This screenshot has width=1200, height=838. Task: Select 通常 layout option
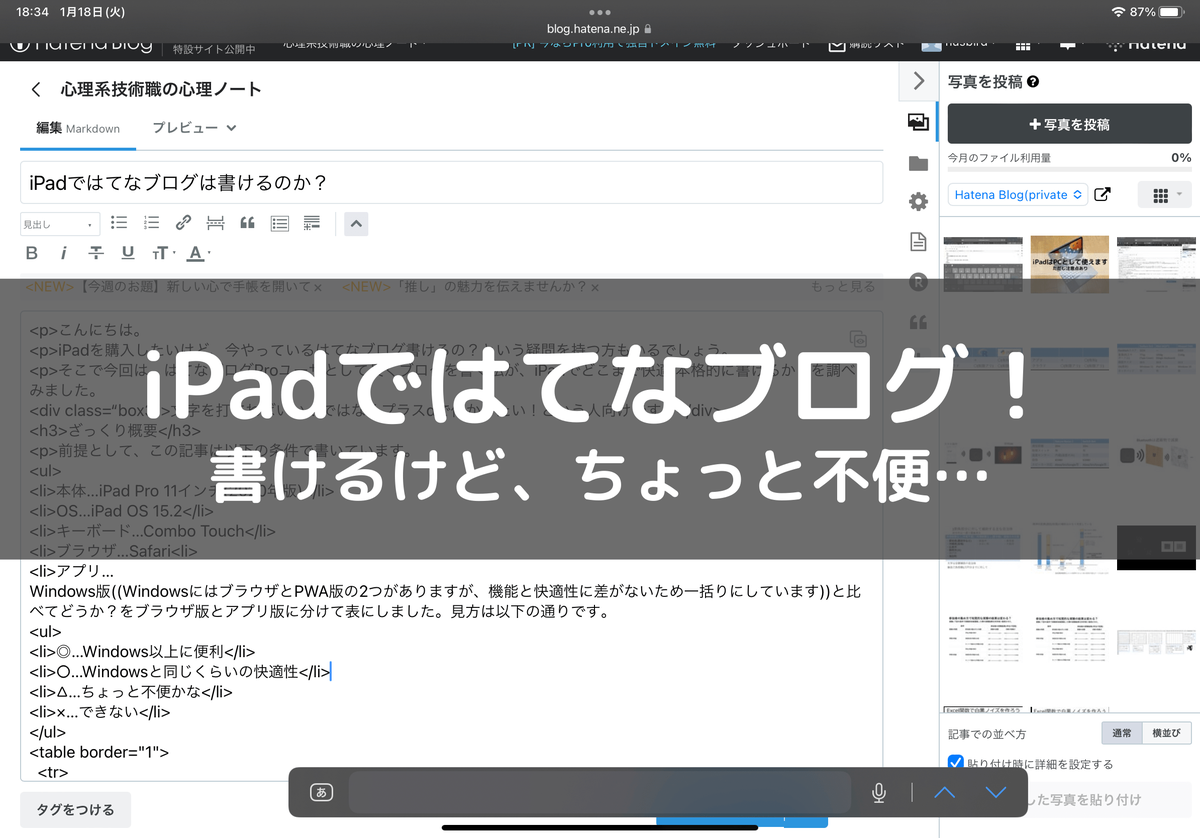click(x=1121, y=733)
